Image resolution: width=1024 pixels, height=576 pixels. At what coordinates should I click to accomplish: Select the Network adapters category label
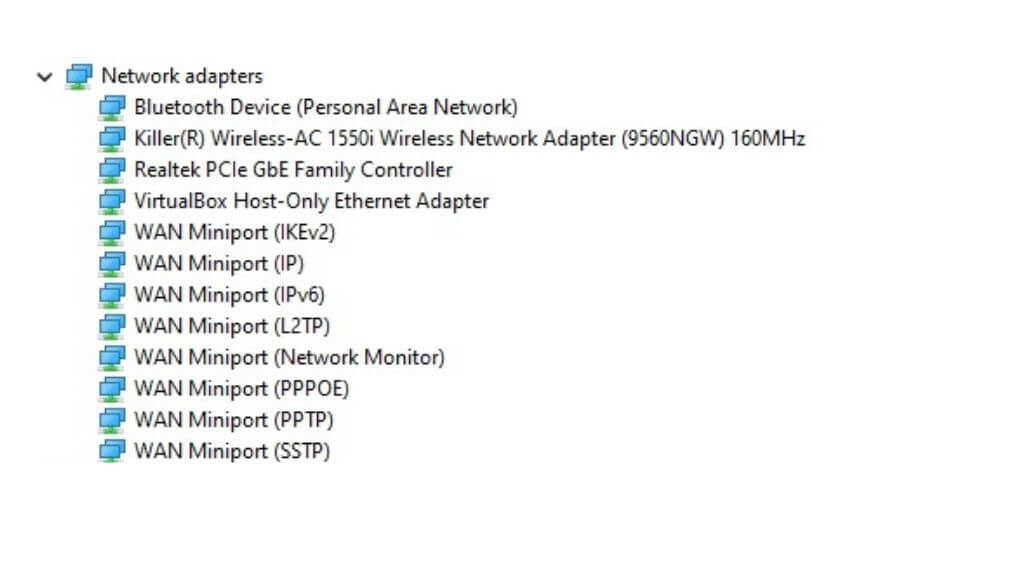pos(182,76)
